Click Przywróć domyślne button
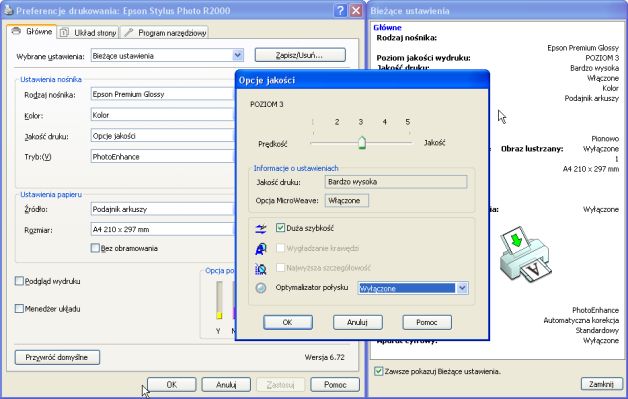Viewport: 628px width, 399px height. (57, 357)
